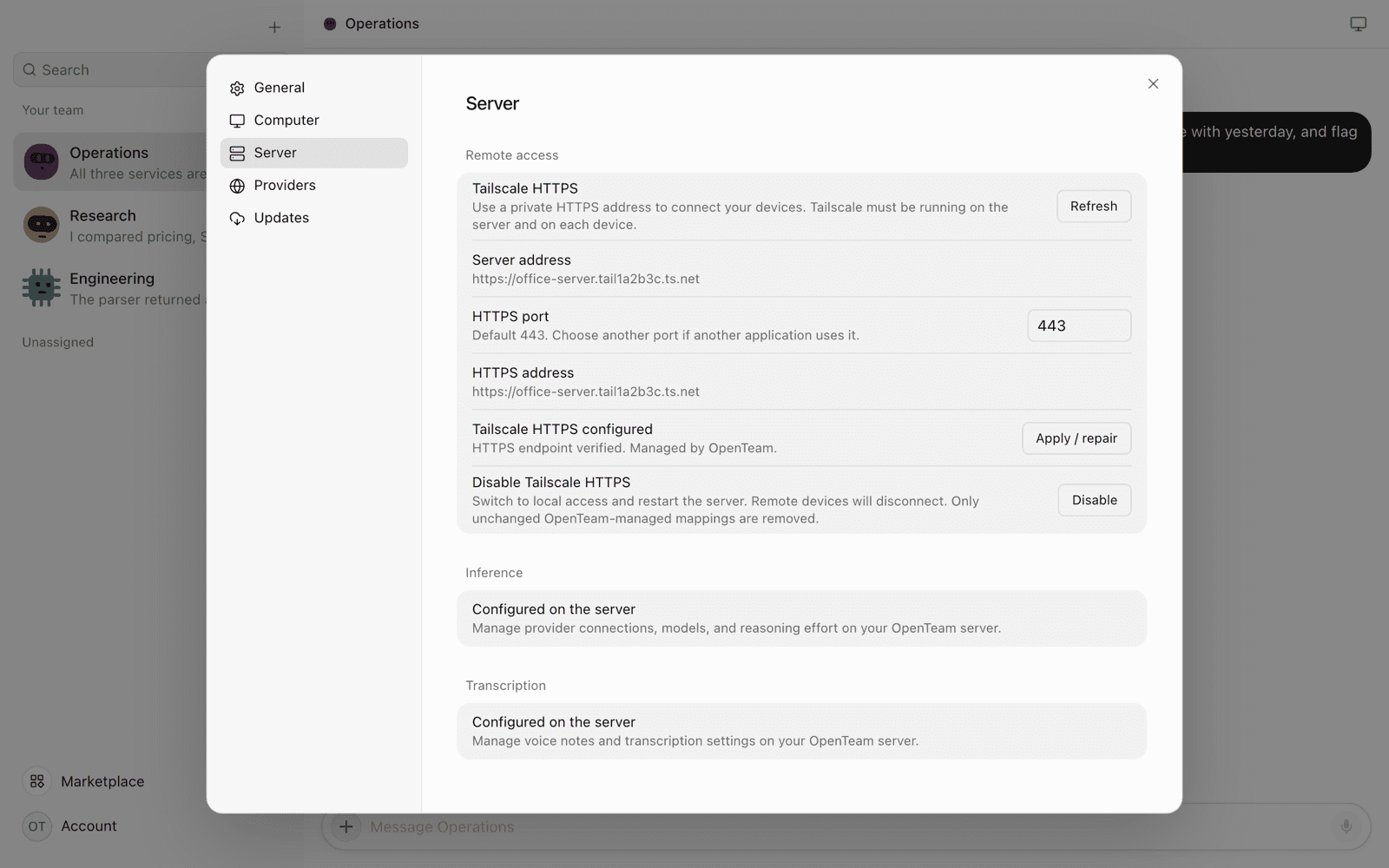
Task: Focus the Message Operations input field
Action: [x=846, y=826]
